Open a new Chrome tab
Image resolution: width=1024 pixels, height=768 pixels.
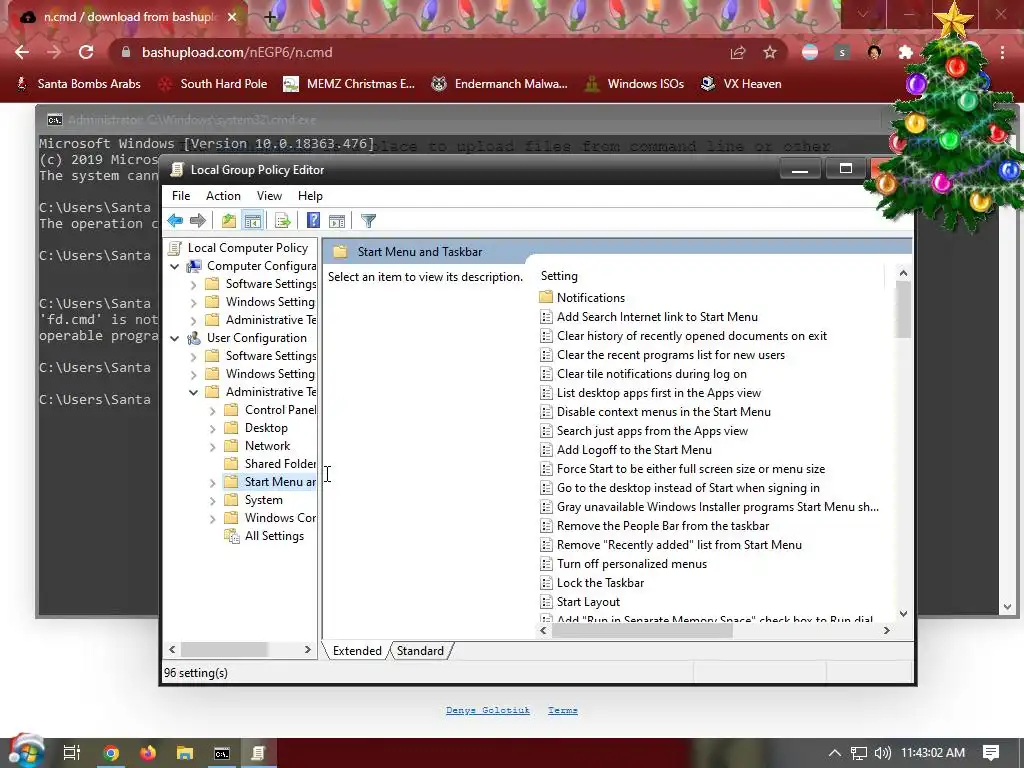pos(270,18)
